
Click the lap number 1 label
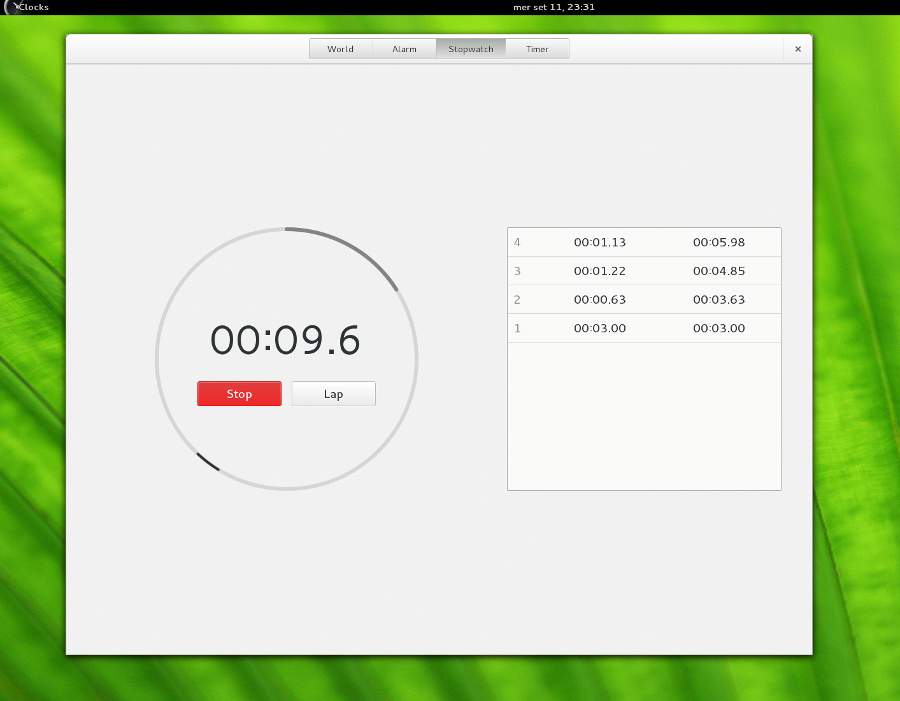tap(517, 328)
